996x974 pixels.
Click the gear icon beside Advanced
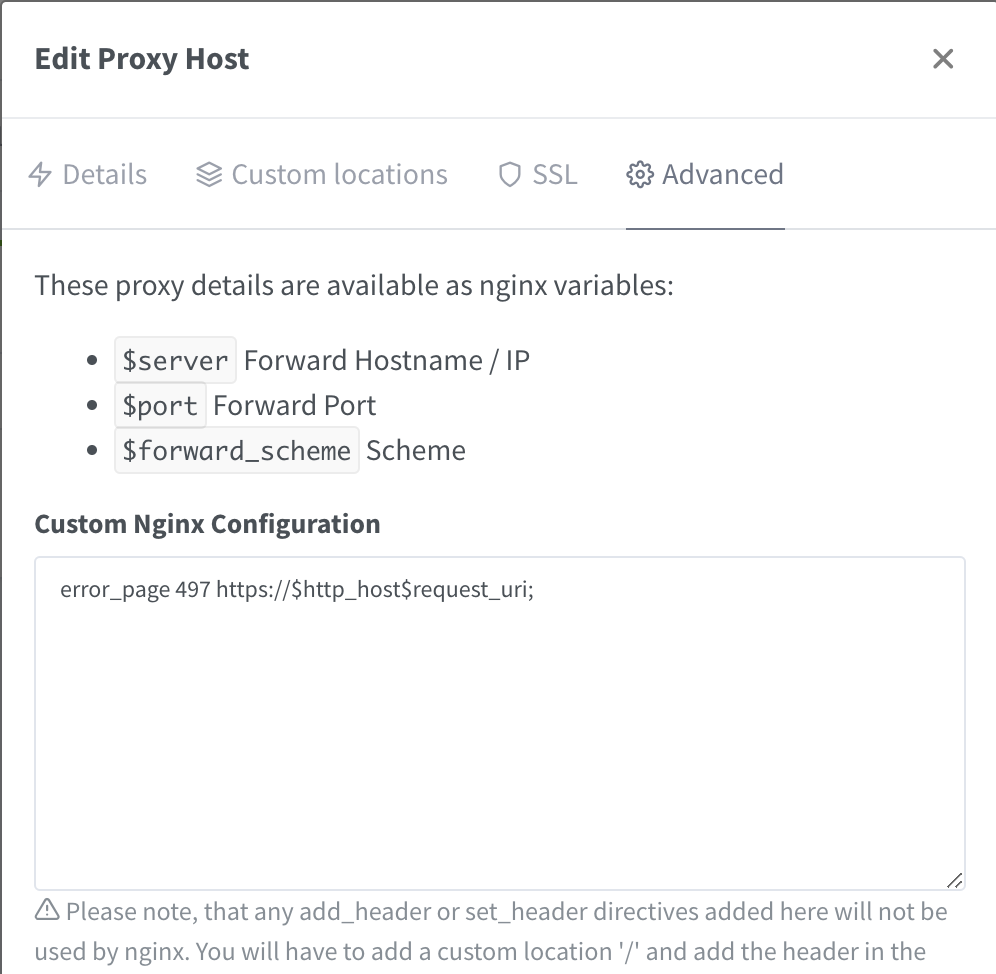pyautogui.click(x=638, y=175)
